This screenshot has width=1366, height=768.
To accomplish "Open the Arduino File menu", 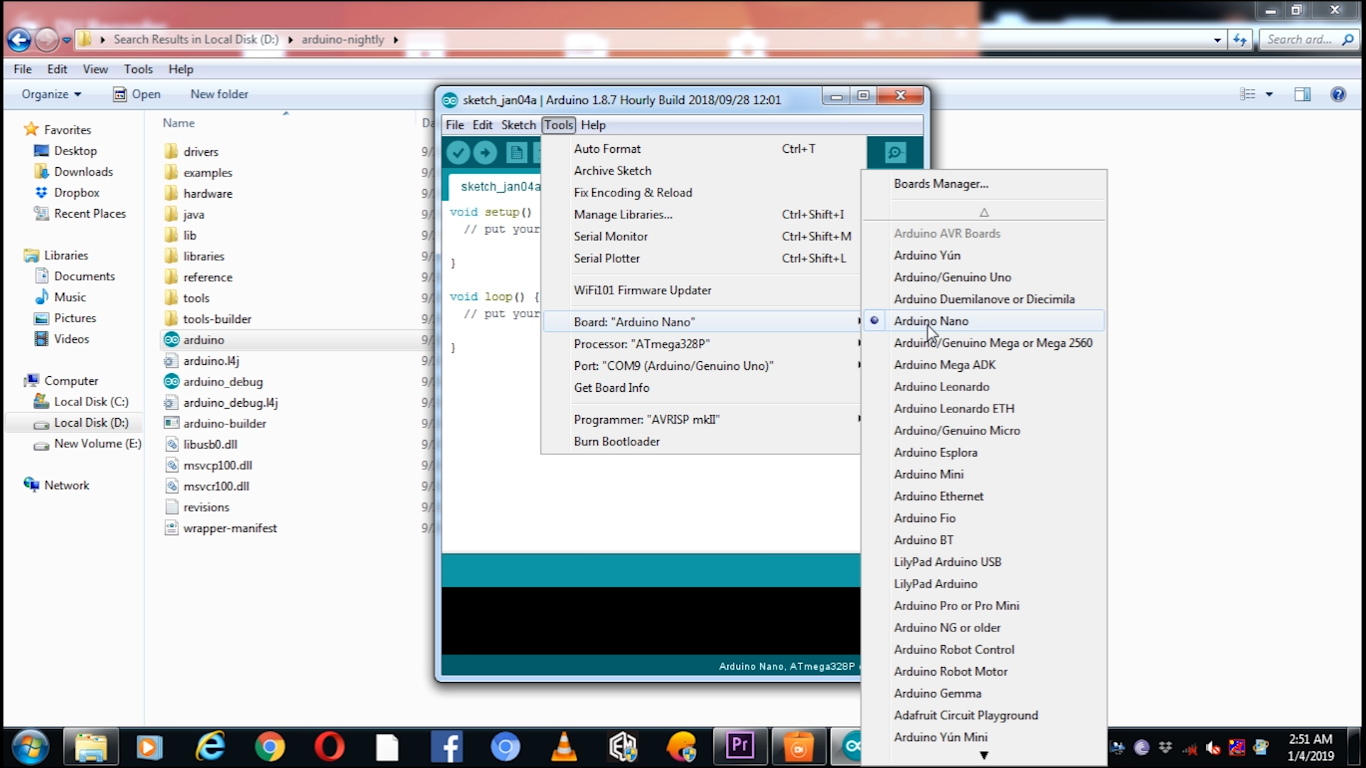I will click(x=455, y=125).
